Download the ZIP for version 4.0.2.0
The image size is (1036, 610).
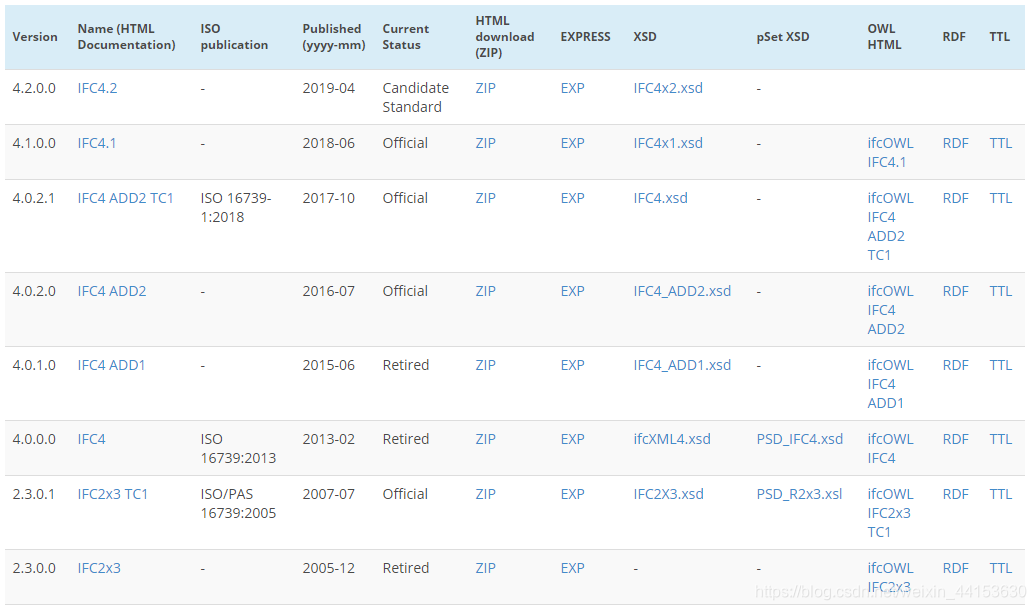point(486,291)
